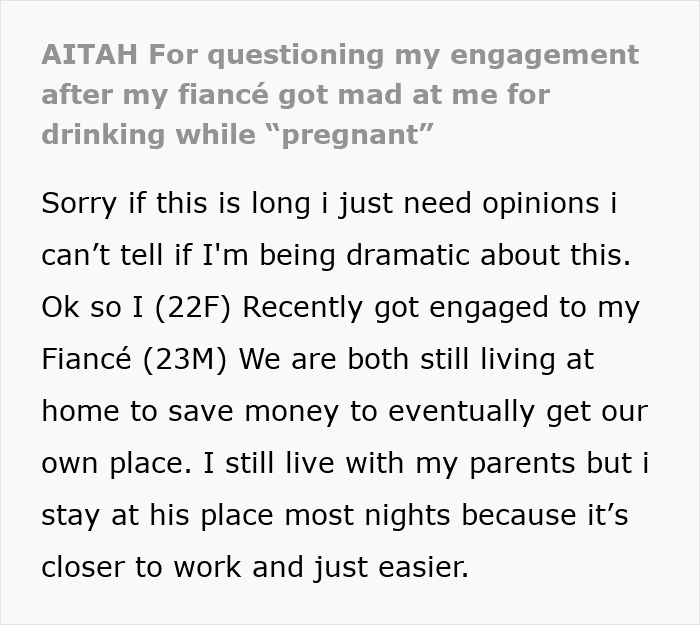This screenshot has height=625, width=700.
Task: Click the quoted word "pregnant" in the title
Action: (352, 136)
